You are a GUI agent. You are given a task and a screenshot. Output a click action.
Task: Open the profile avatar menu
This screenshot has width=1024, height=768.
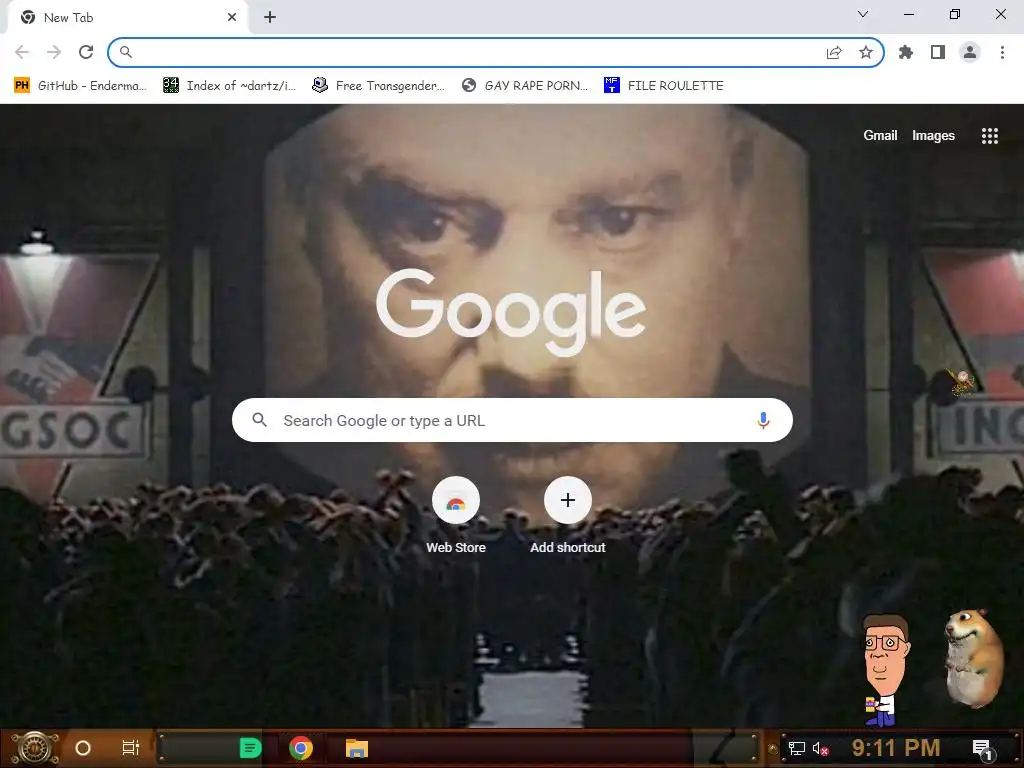point(970,52)
